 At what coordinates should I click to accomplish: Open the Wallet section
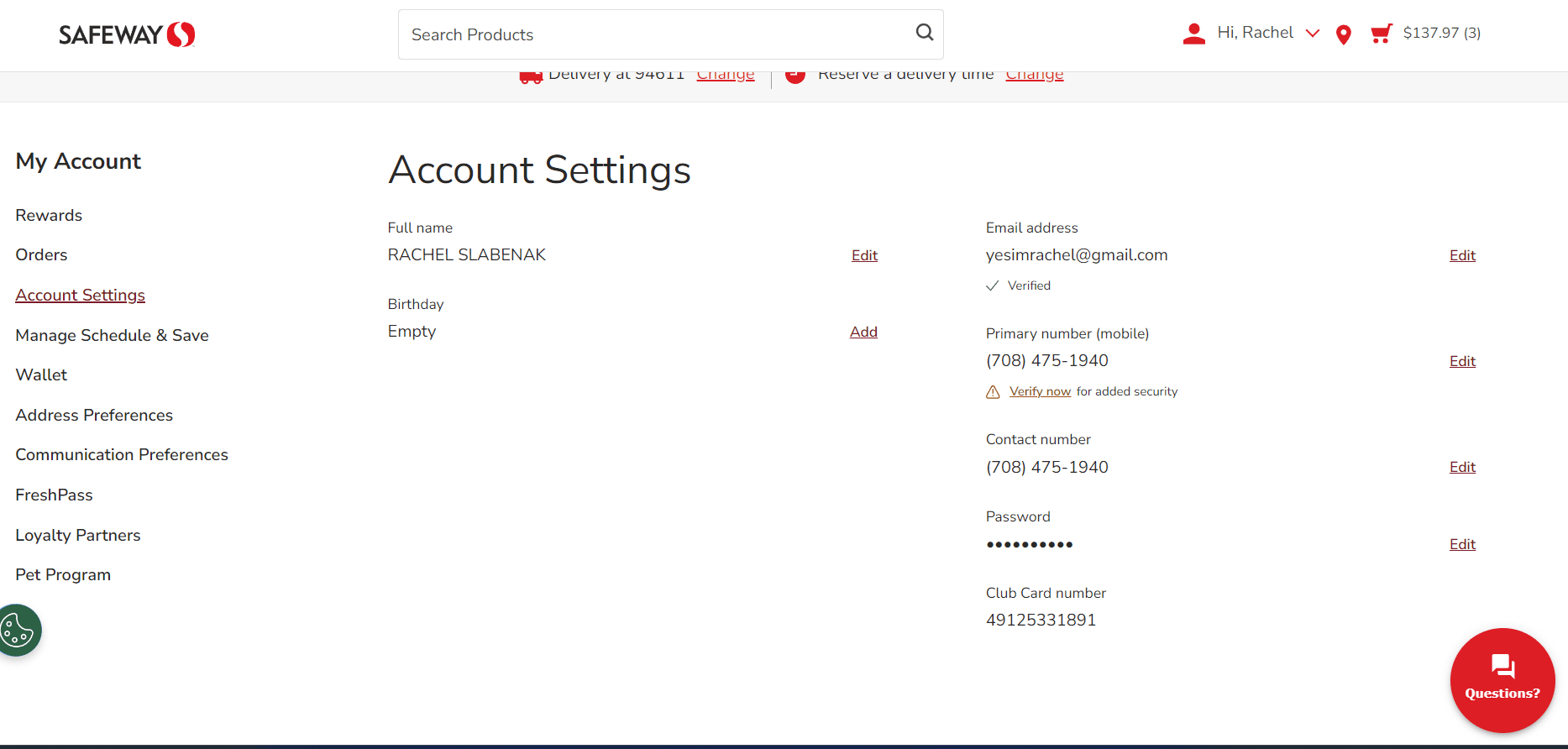[x=41, y=375]
